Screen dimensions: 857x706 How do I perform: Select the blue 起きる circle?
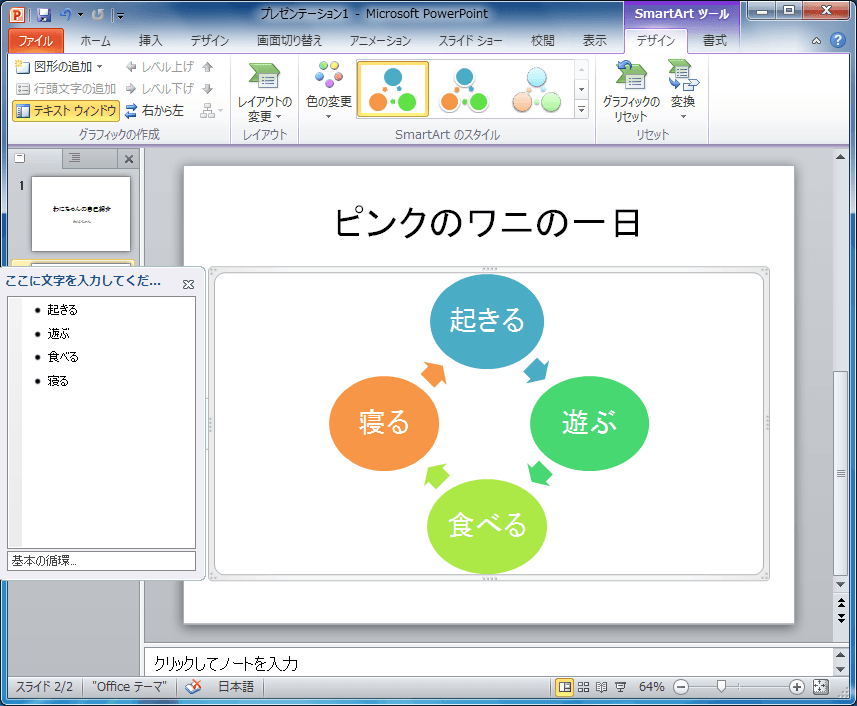coord(487,321)
